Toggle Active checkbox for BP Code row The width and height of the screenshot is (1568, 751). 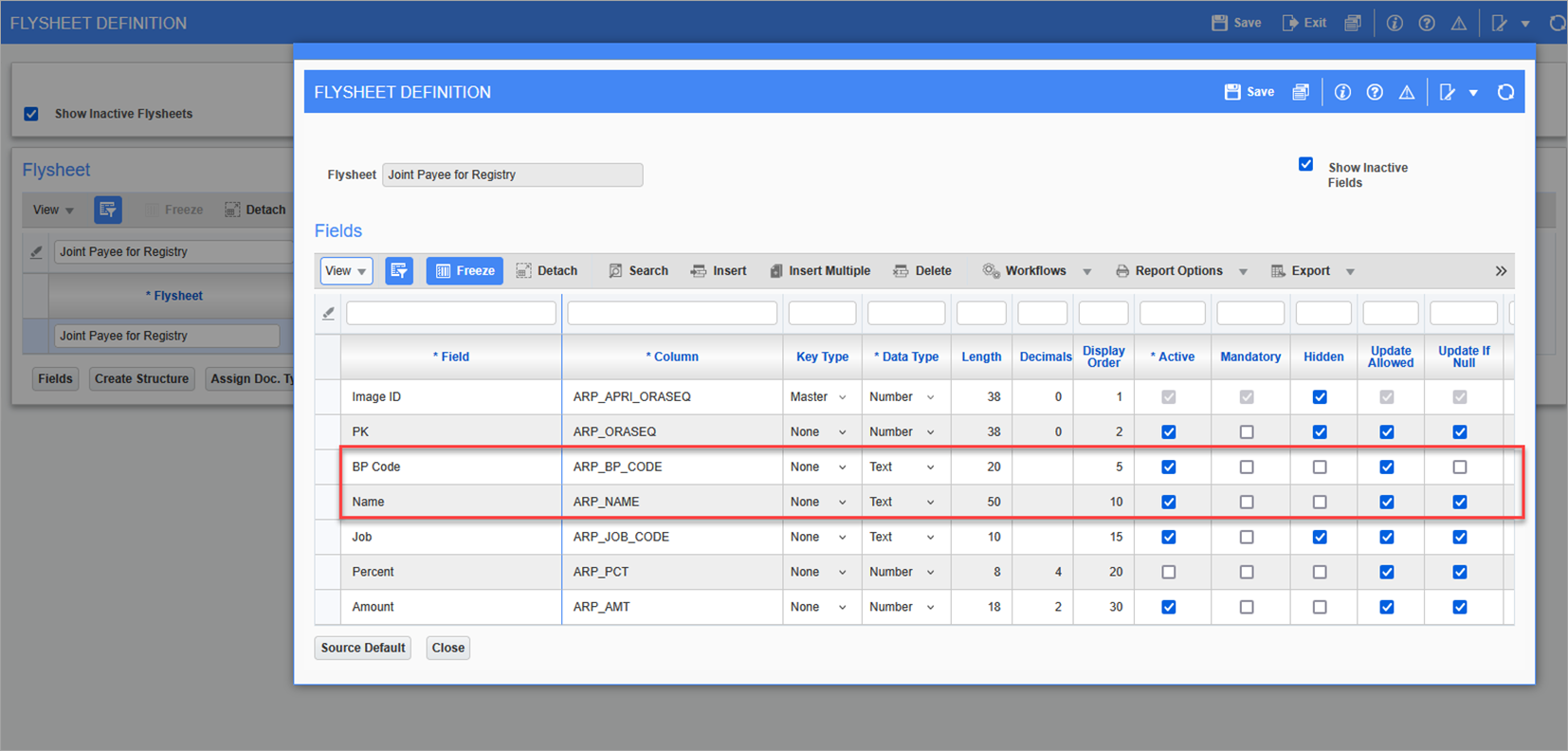(1169, 467)
